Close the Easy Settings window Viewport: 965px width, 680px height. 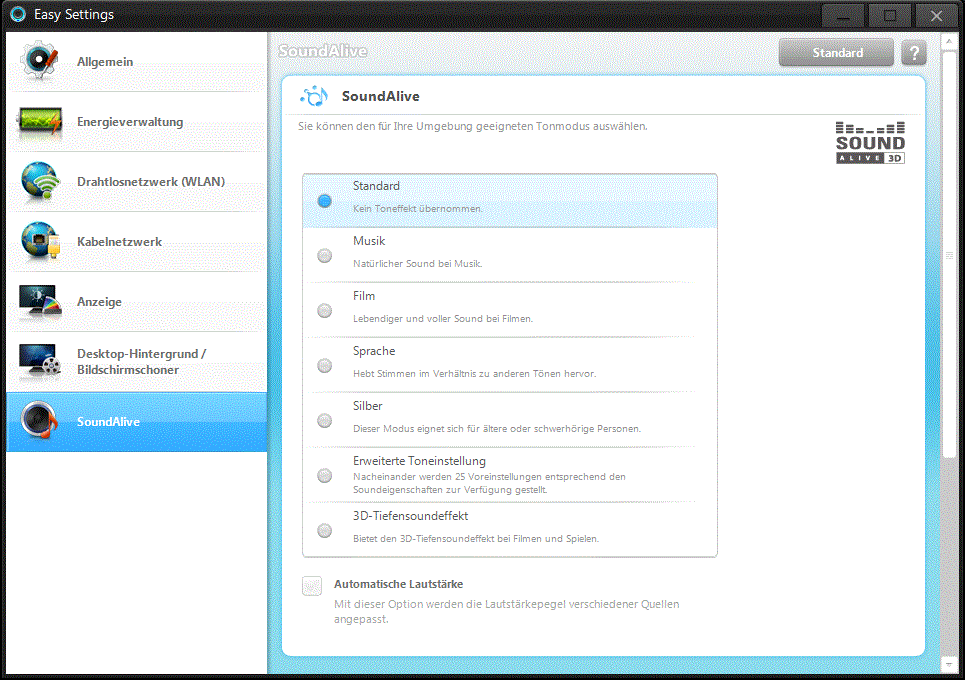click(x=936, y=15)
